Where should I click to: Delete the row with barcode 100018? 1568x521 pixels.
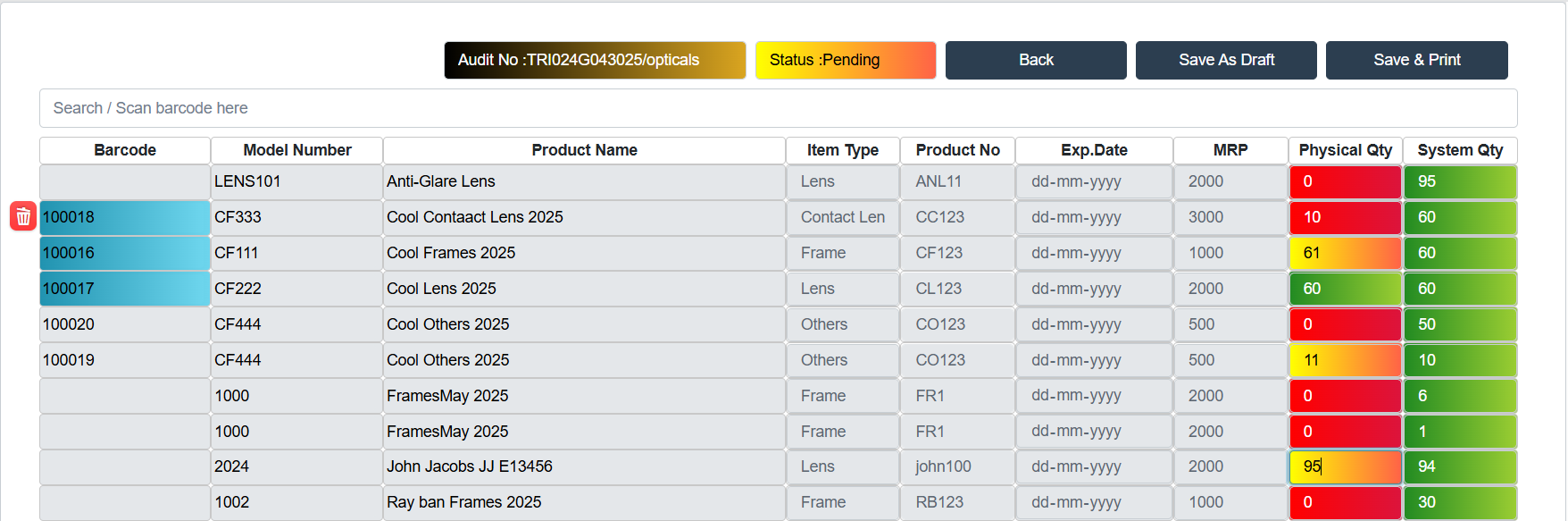(x=23, y=216)
